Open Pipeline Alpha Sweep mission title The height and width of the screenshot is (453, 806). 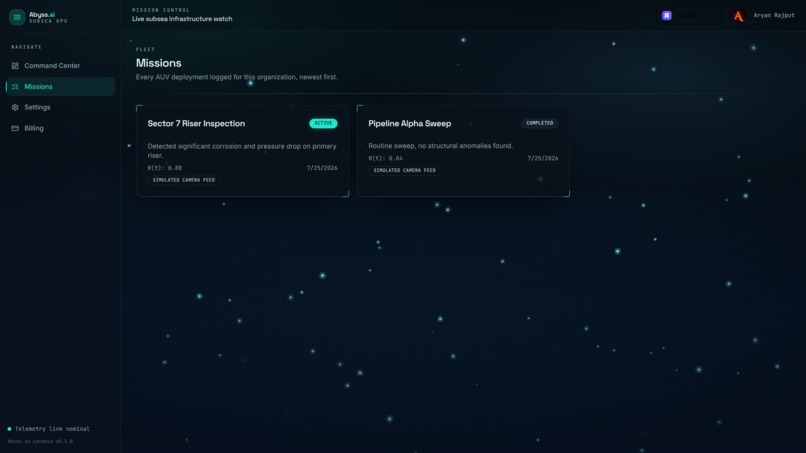click(410, 123)
